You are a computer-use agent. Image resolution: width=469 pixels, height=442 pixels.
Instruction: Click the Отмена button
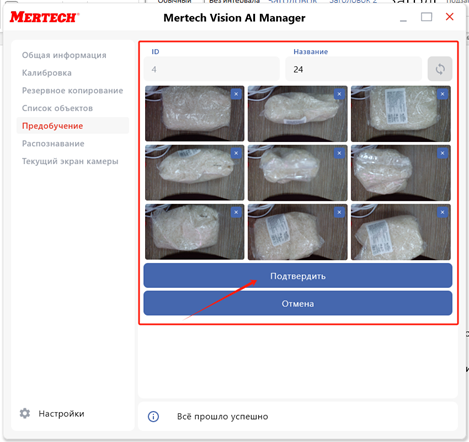pos(298,303)
